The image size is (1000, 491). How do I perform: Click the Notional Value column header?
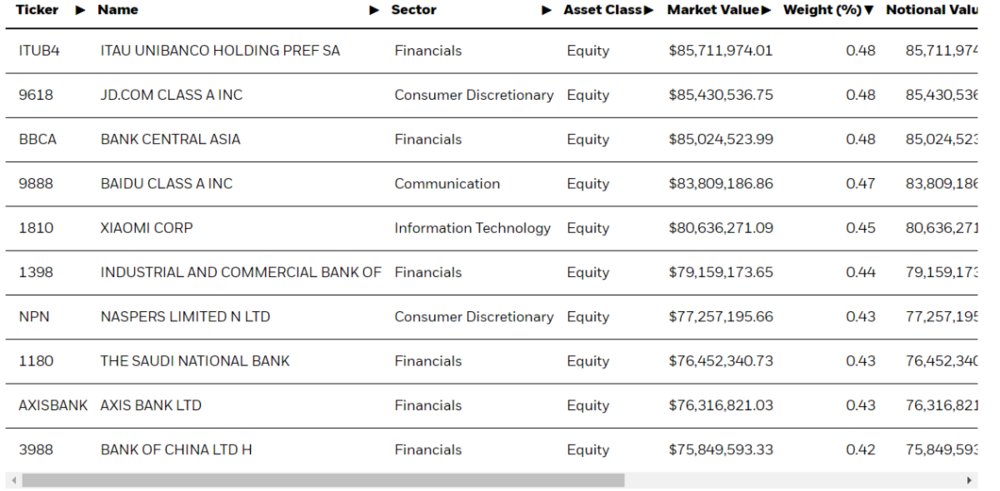[931, 10]
